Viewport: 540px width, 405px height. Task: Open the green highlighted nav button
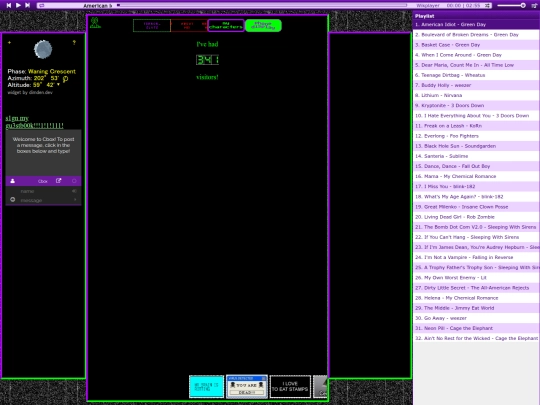click(x=263, y=25)
